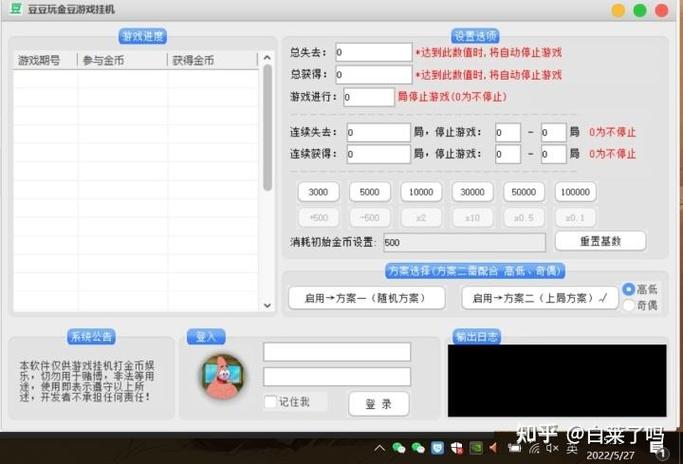The image size is (683, 464).
Task: Minimize window with the yellow circle button
Action: 618,10
